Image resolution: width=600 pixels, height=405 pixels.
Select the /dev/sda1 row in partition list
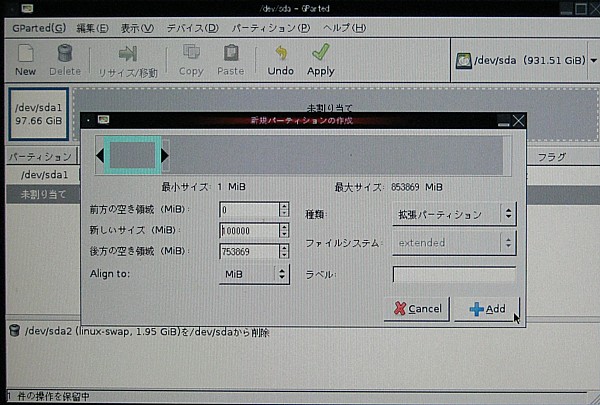pos(44,175)
